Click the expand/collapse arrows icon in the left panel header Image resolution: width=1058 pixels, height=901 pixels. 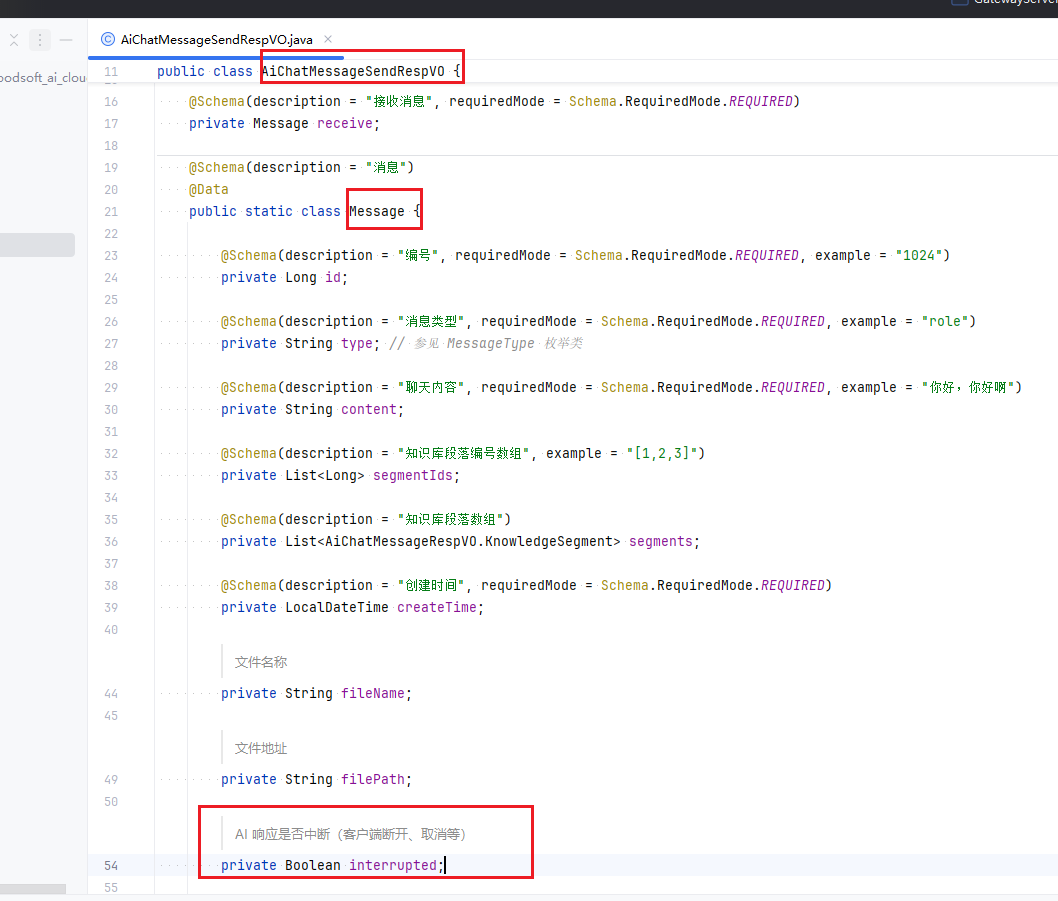click(13, 40)
